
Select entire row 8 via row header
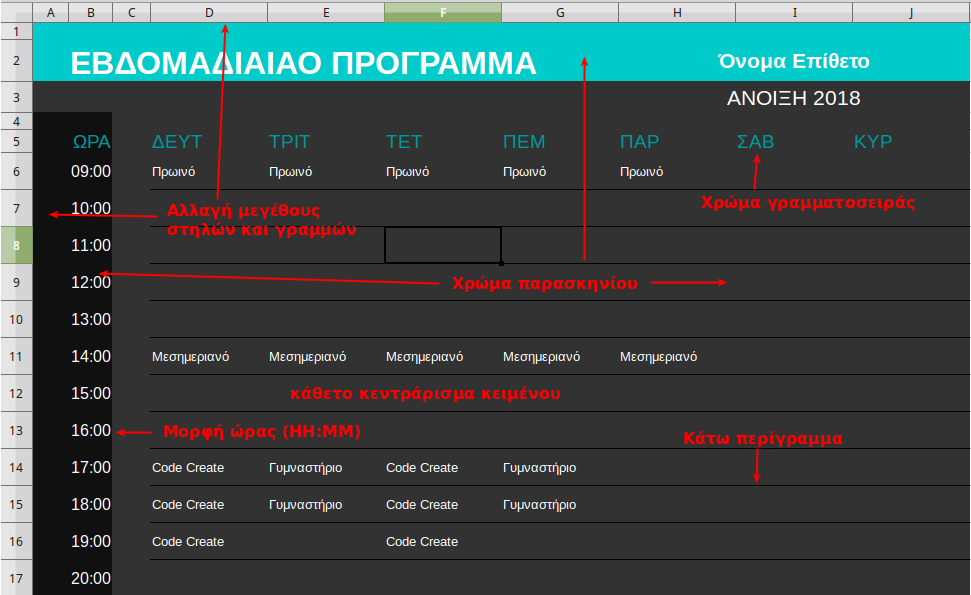(x=16, y=245)
